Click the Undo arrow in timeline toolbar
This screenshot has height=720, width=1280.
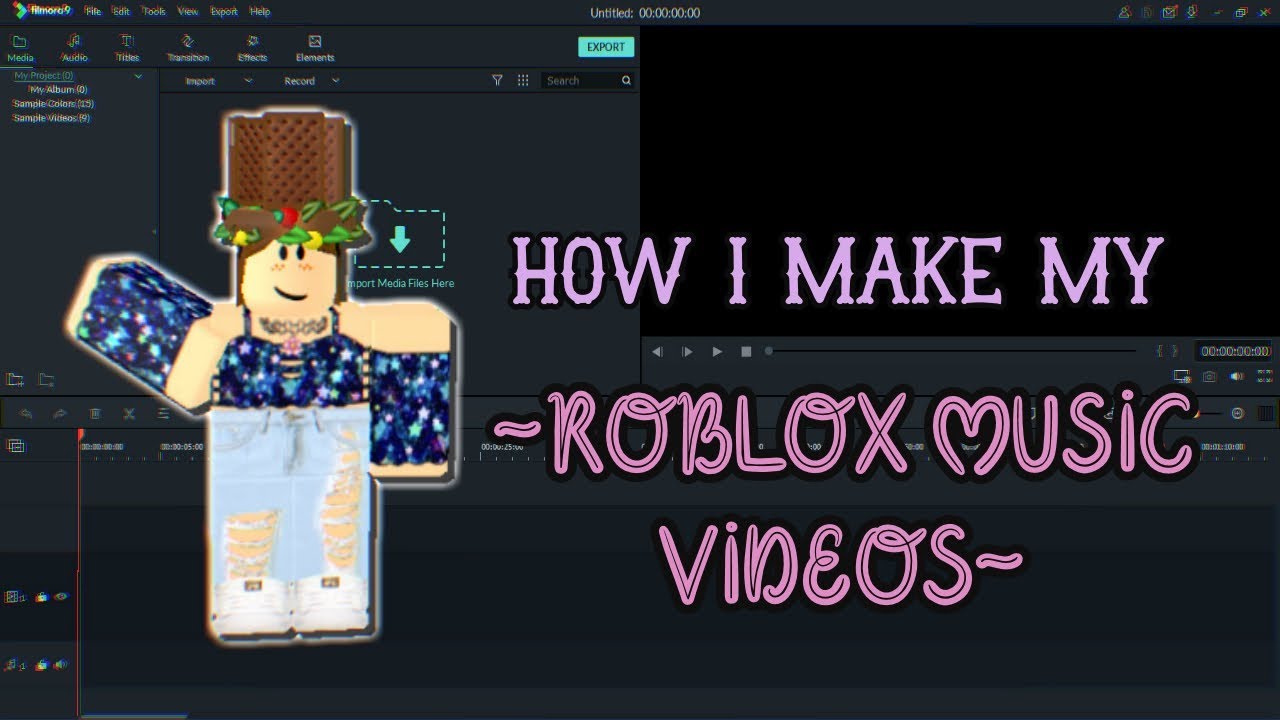(x=26, y=413)
